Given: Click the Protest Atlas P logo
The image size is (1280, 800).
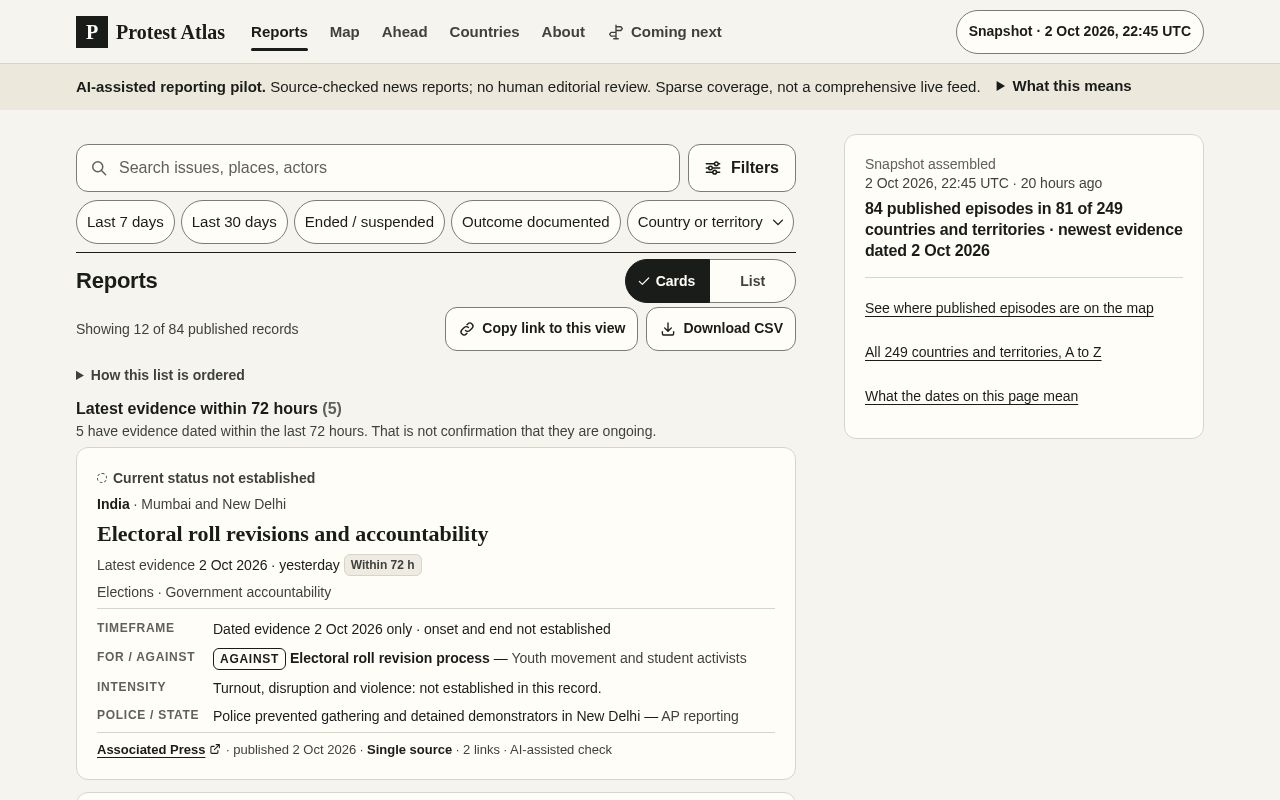Looking at the screenshot, I should click(x=92, y=32).
